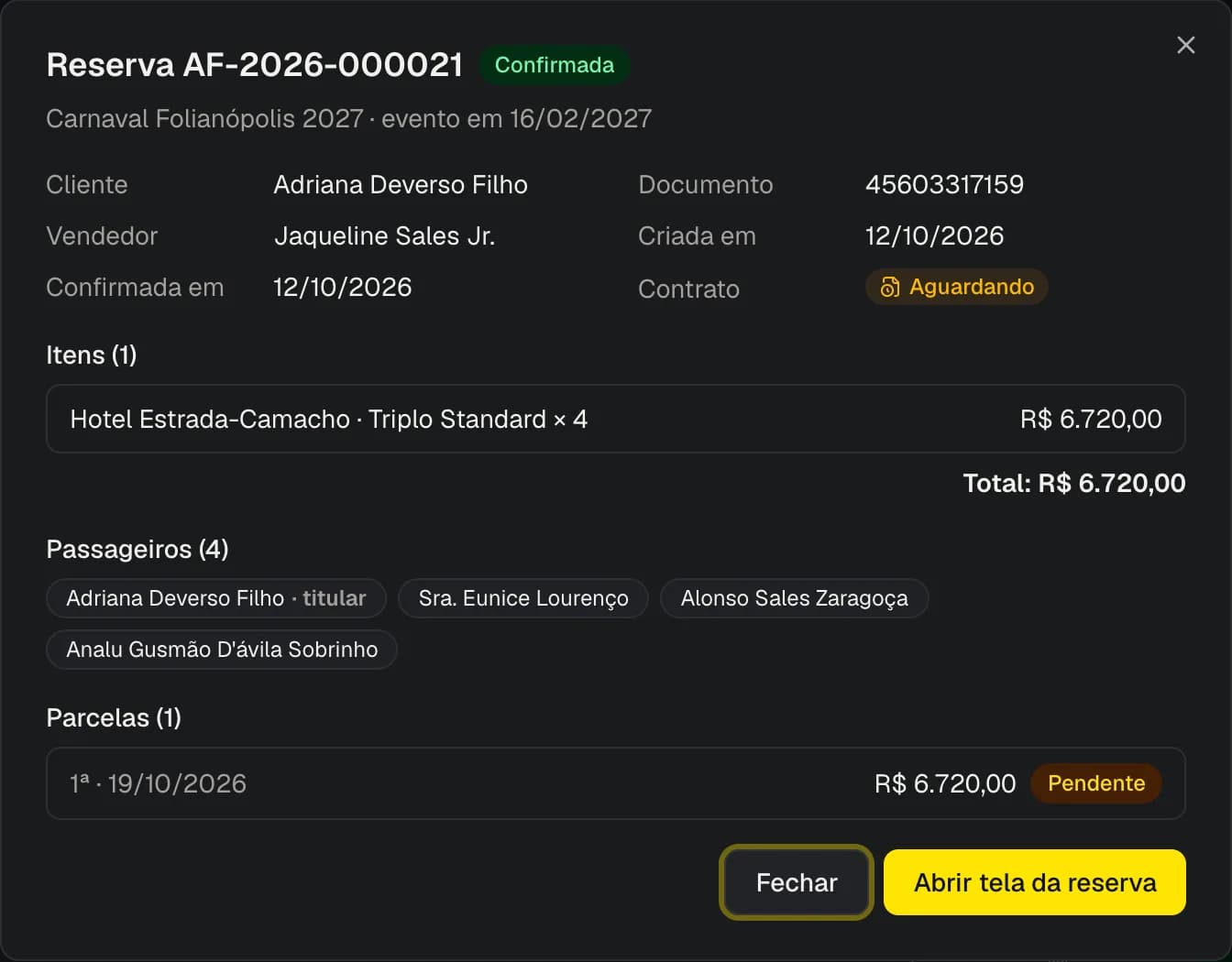Click the Parcelas (1) section heading

[x=114, y=717]
